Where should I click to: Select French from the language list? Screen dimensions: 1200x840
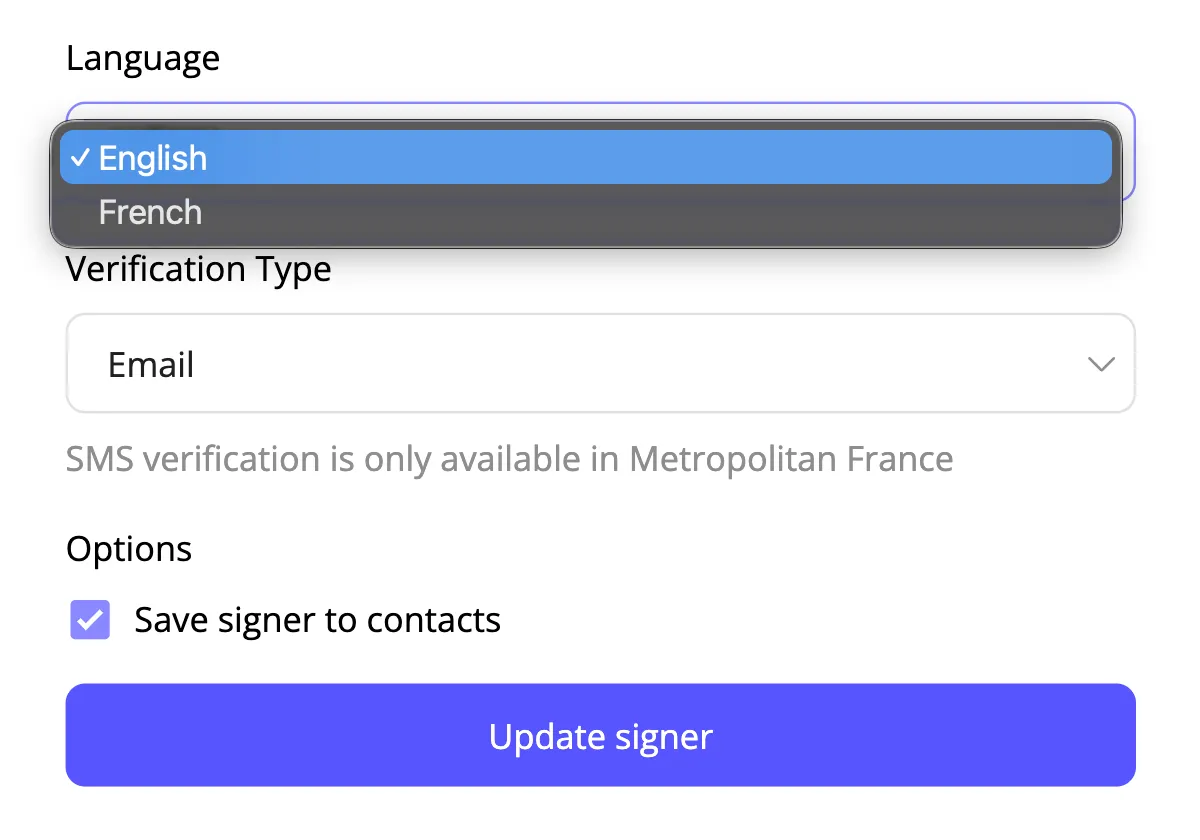tap(150, 211)
